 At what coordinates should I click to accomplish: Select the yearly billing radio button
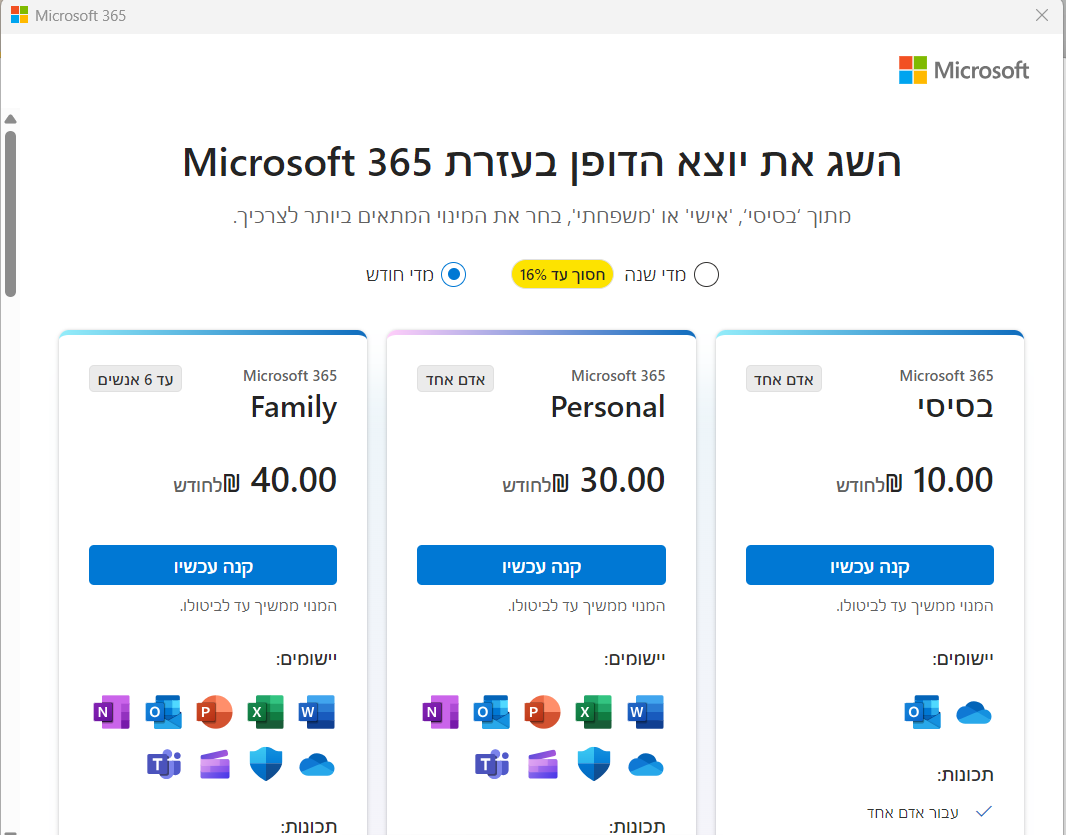pyautogui.click(x=706, y=275)
